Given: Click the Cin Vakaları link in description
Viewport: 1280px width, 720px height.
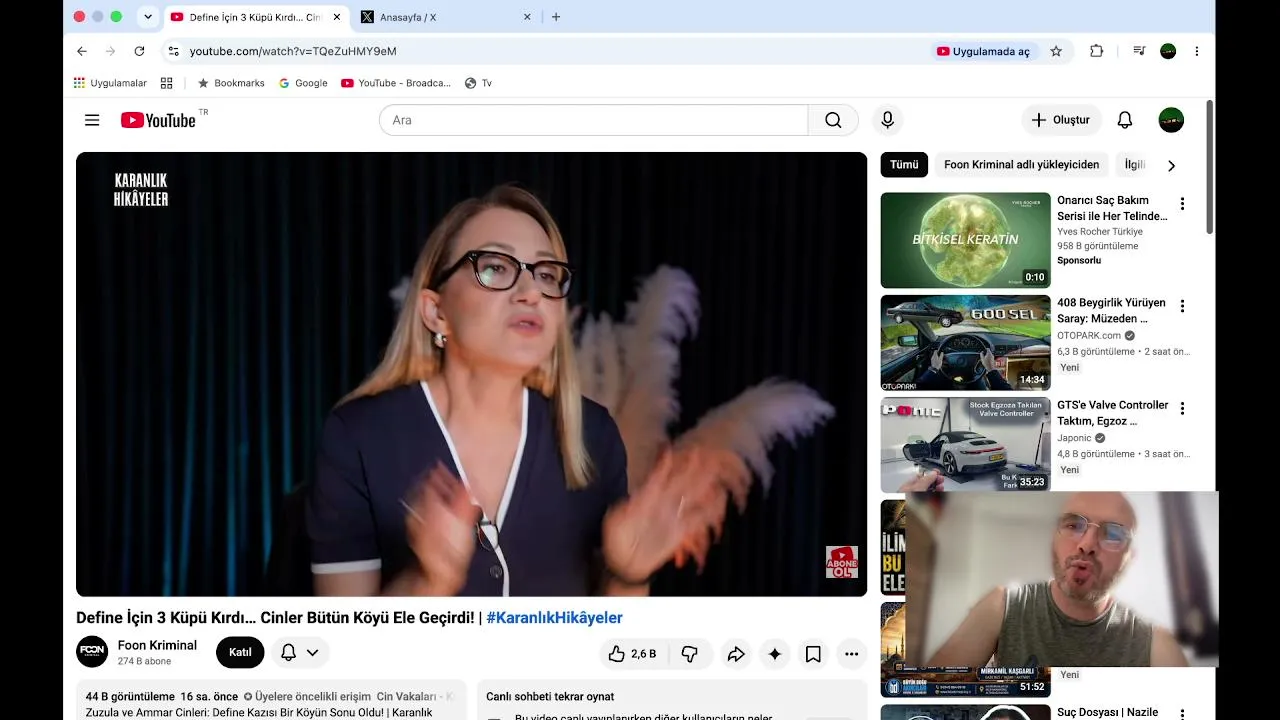Looking at the screenshot, I should coord(406,696).
